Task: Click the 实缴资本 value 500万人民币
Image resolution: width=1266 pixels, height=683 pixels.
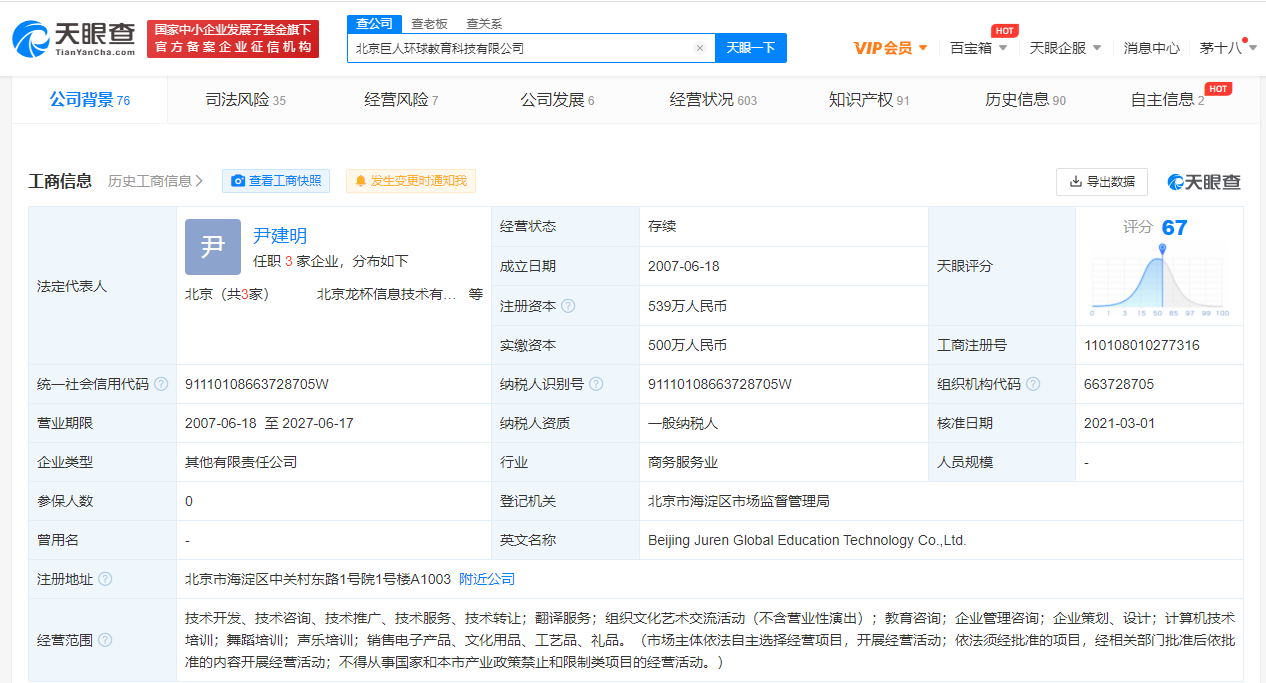Action: point(687,345)
